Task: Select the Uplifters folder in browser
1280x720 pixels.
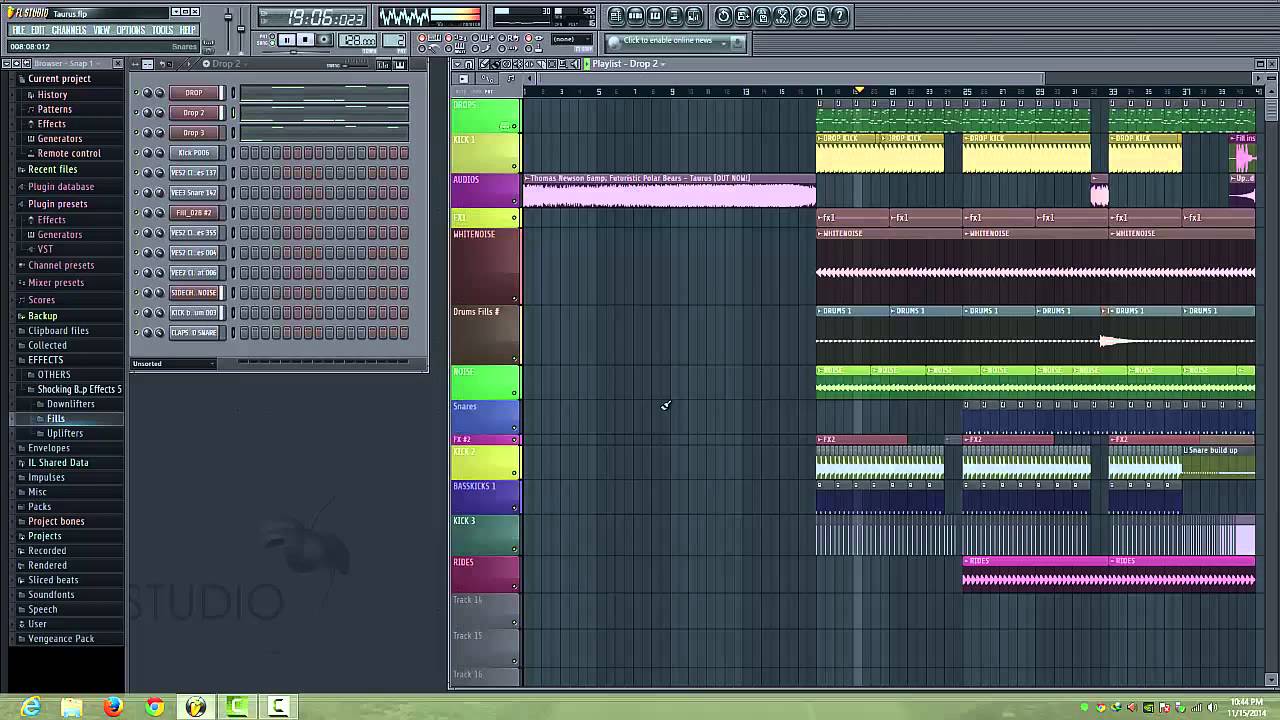Action: coord(65,433)
